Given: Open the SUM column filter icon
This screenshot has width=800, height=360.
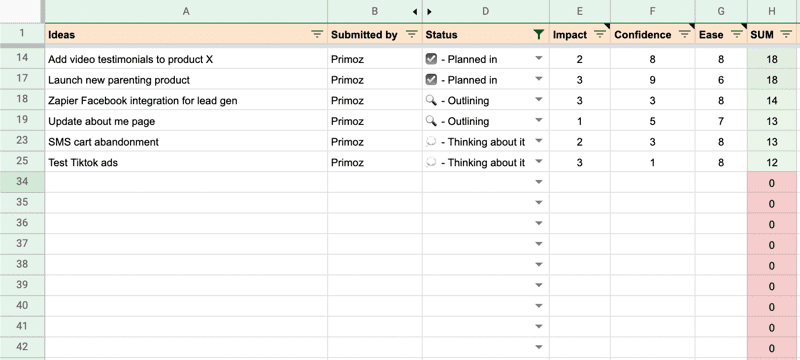Looking at the screenshot, I should (786, 35).
